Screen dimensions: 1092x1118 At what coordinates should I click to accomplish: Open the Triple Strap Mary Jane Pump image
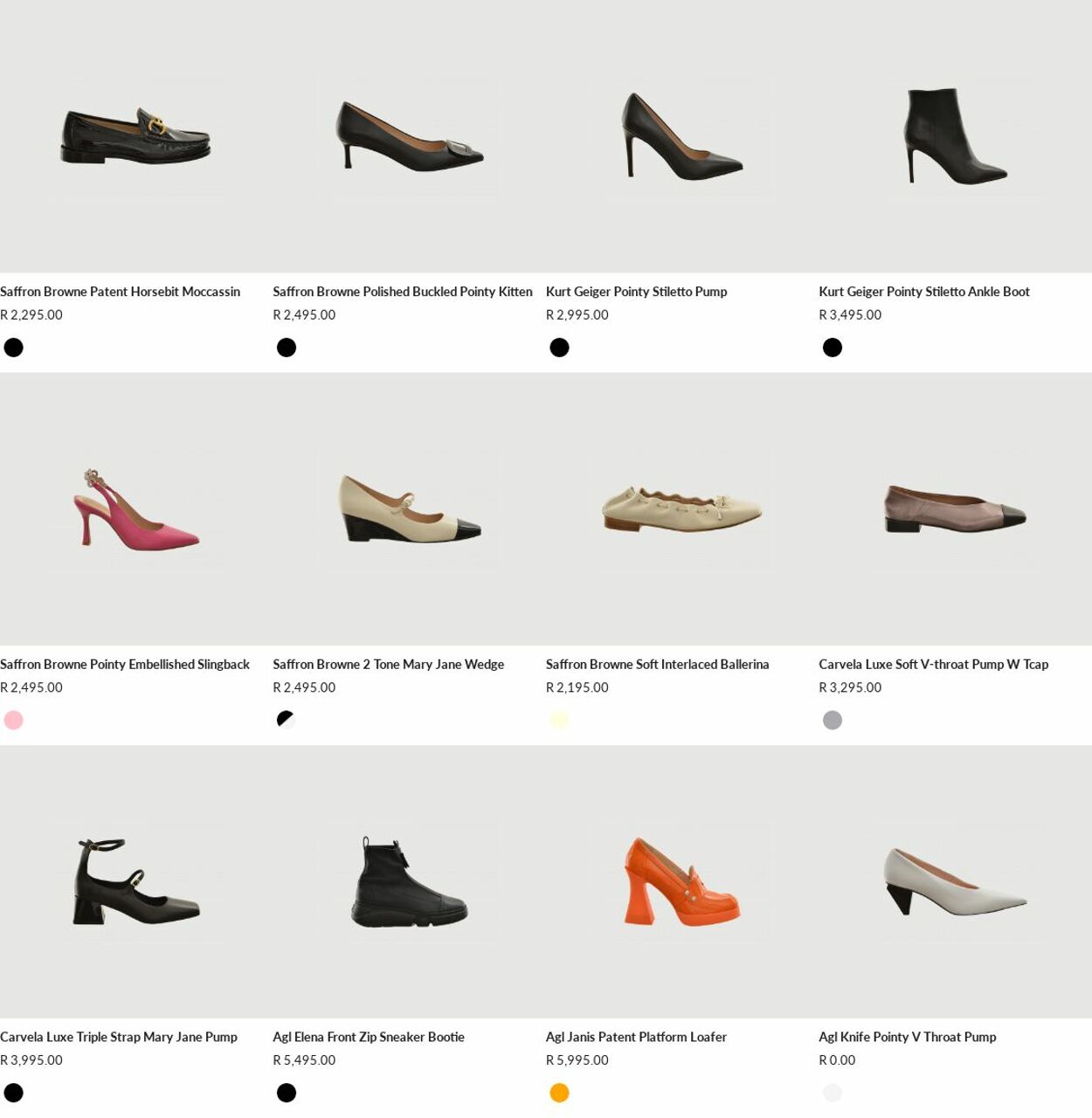pos(136,882)
